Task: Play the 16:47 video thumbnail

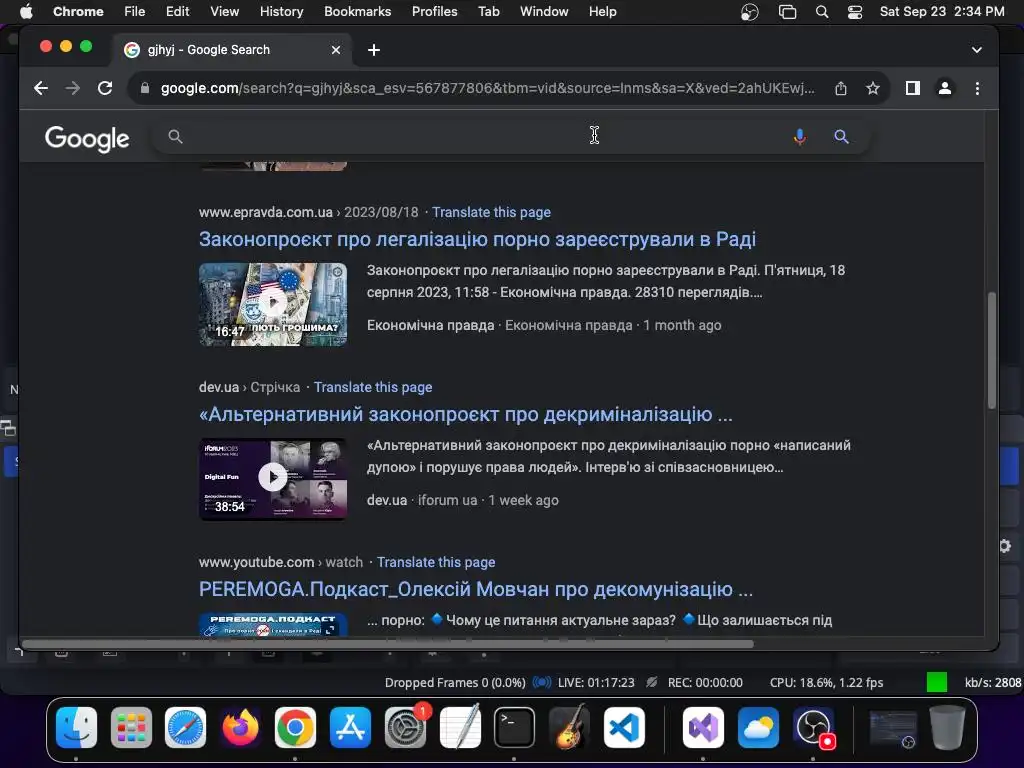Action: [x=273, y=304]
